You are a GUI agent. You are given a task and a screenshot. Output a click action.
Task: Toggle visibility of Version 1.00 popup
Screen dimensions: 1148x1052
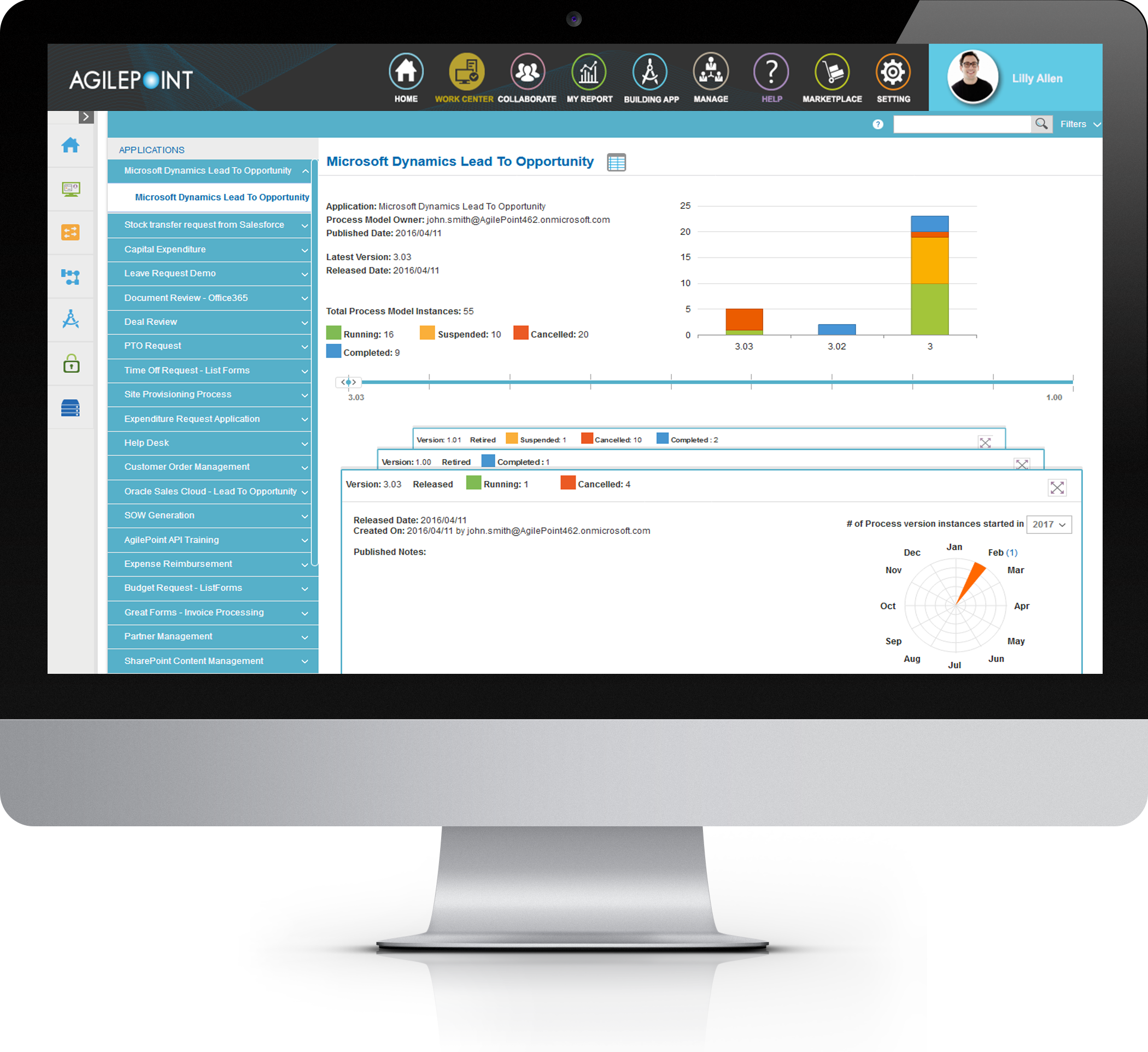click(x=1022, y=464)
